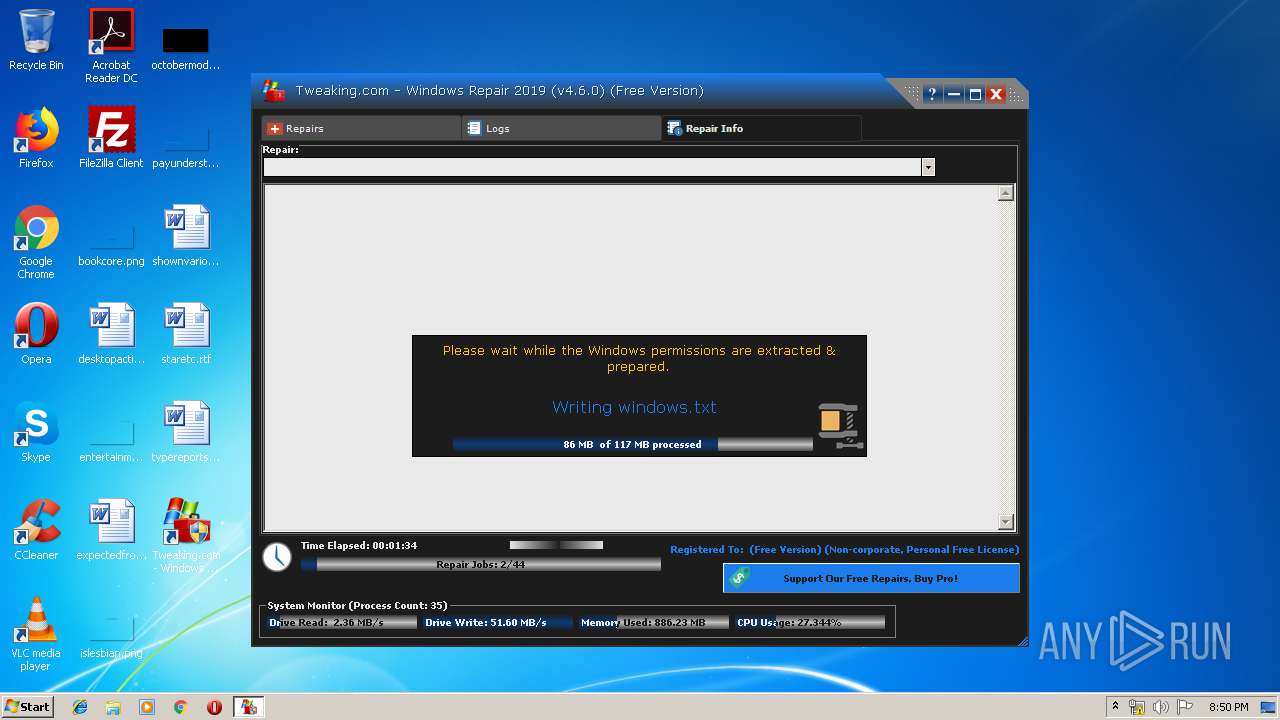This screenshot has height=720, width=1280.
Task: Click the file compression clamp icon
Action: (840, 426)
